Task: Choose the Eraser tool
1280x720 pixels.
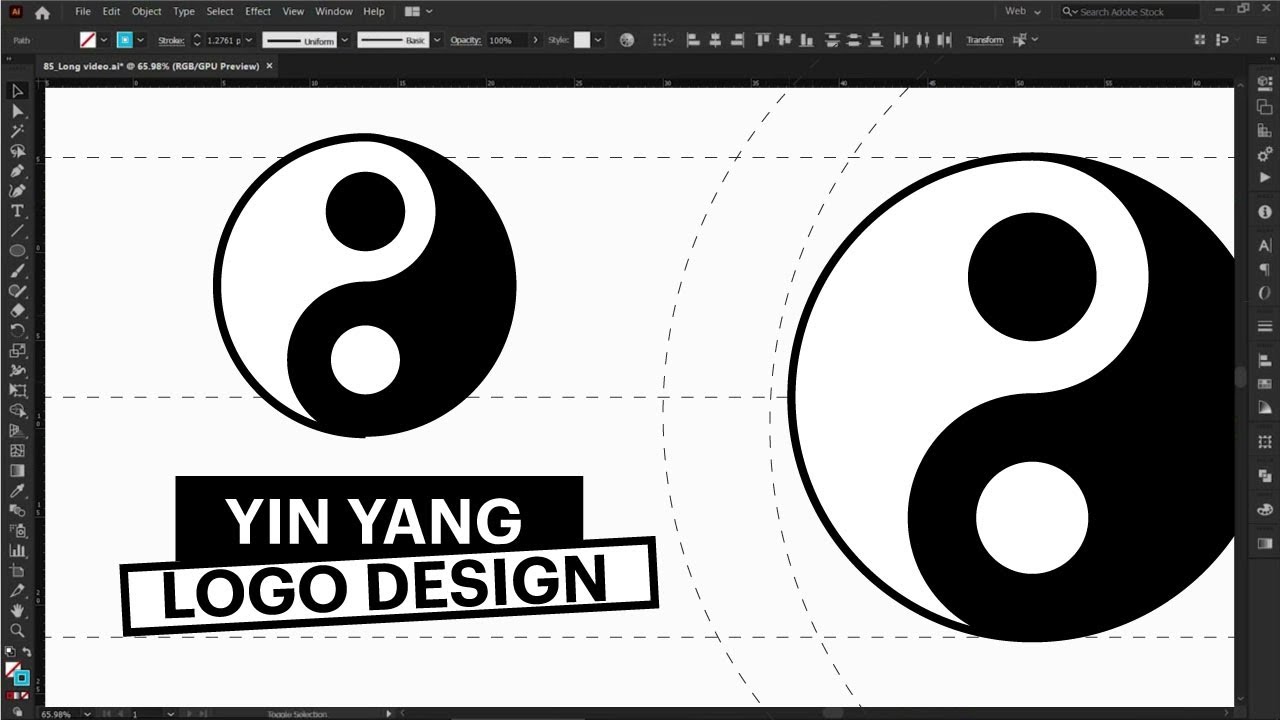Action: point(17,311)
